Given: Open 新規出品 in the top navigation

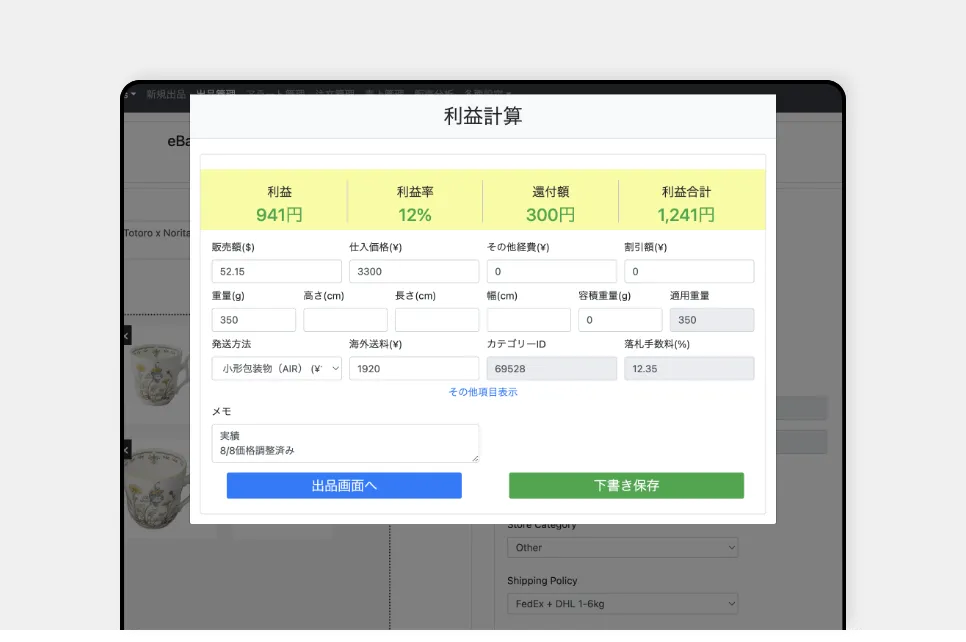Looking at the screenshot, I should [165, 94].
